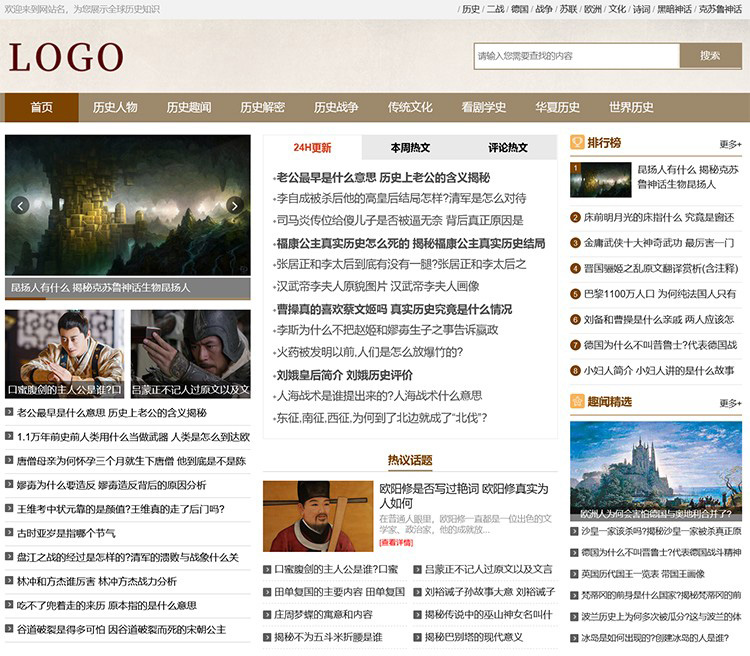Open the 苏联 top tag link

568,9
